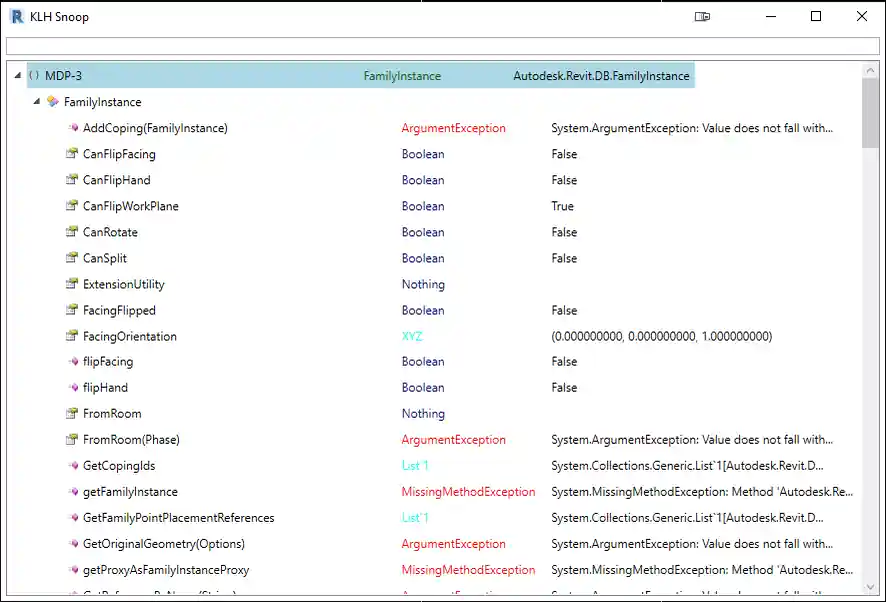Click the method icon beside AddCoping(FamilyInstance)
886x602 pixels.
click(x=72, y=128)
